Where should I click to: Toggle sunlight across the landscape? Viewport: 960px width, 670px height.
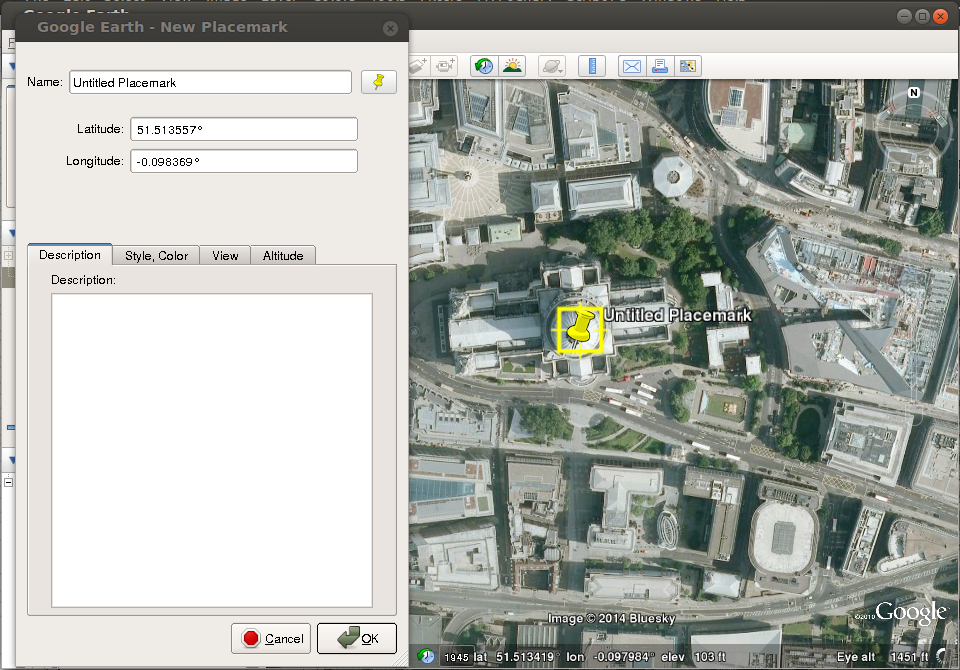[512, 66]
